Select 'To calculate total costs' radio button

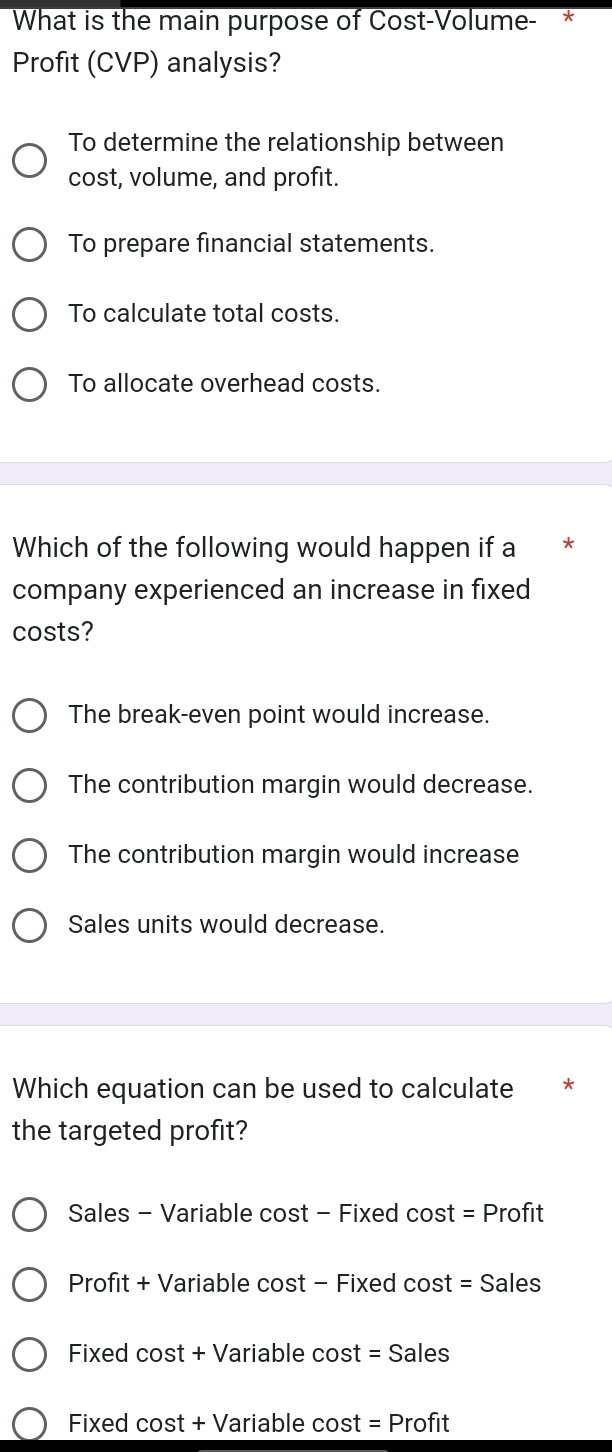pos(29,314)
